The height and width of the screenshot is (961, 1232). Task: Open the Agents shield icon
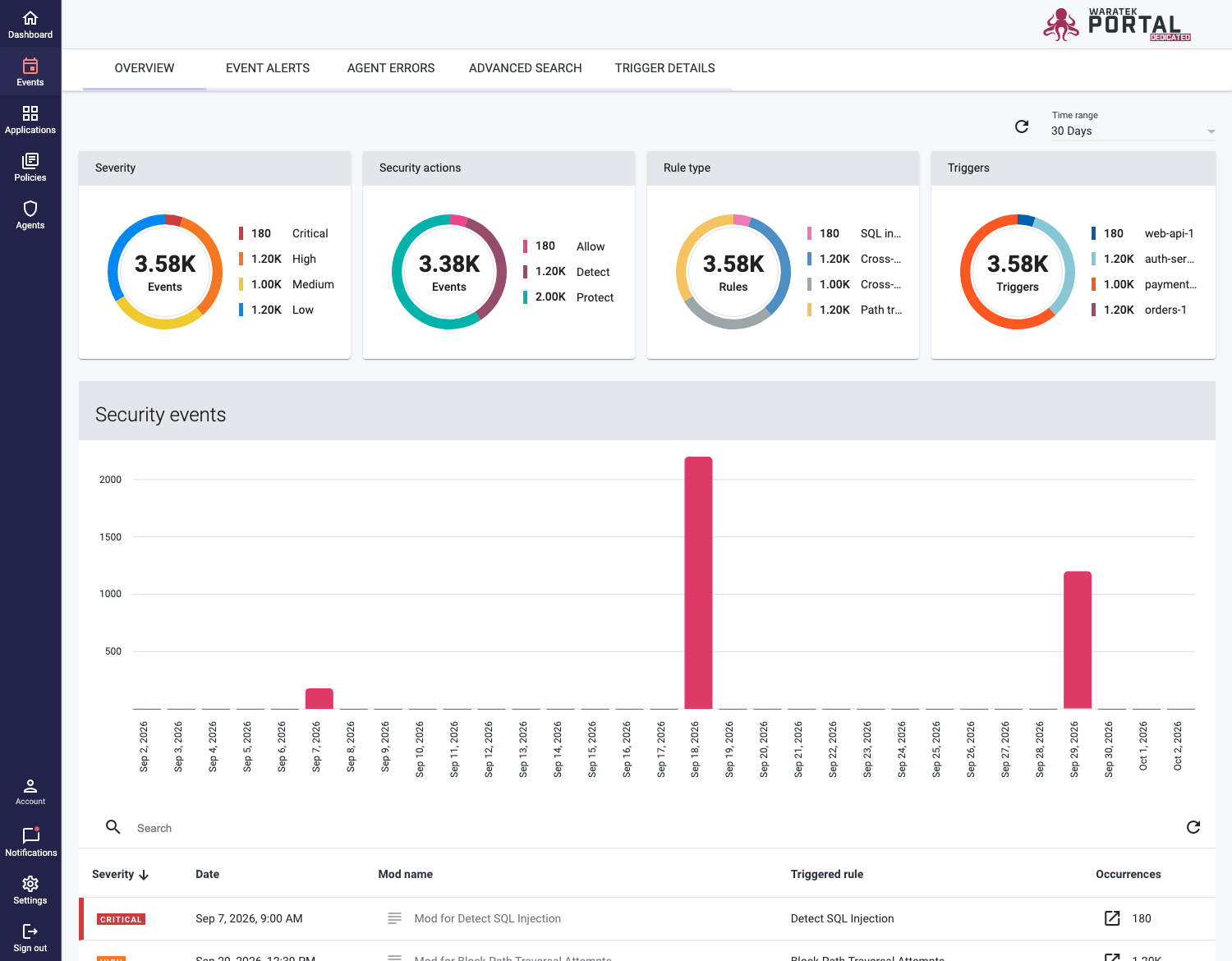tap(30, 209)
